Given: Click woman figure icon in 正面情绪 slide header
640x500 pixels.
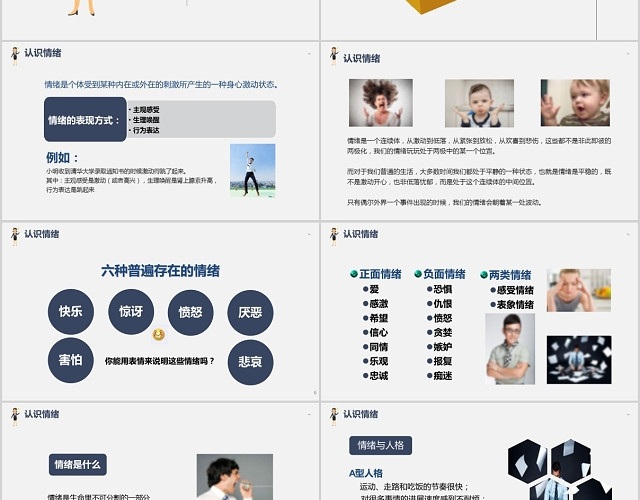Looking at the screenshot, I should [x=334, y=236].
